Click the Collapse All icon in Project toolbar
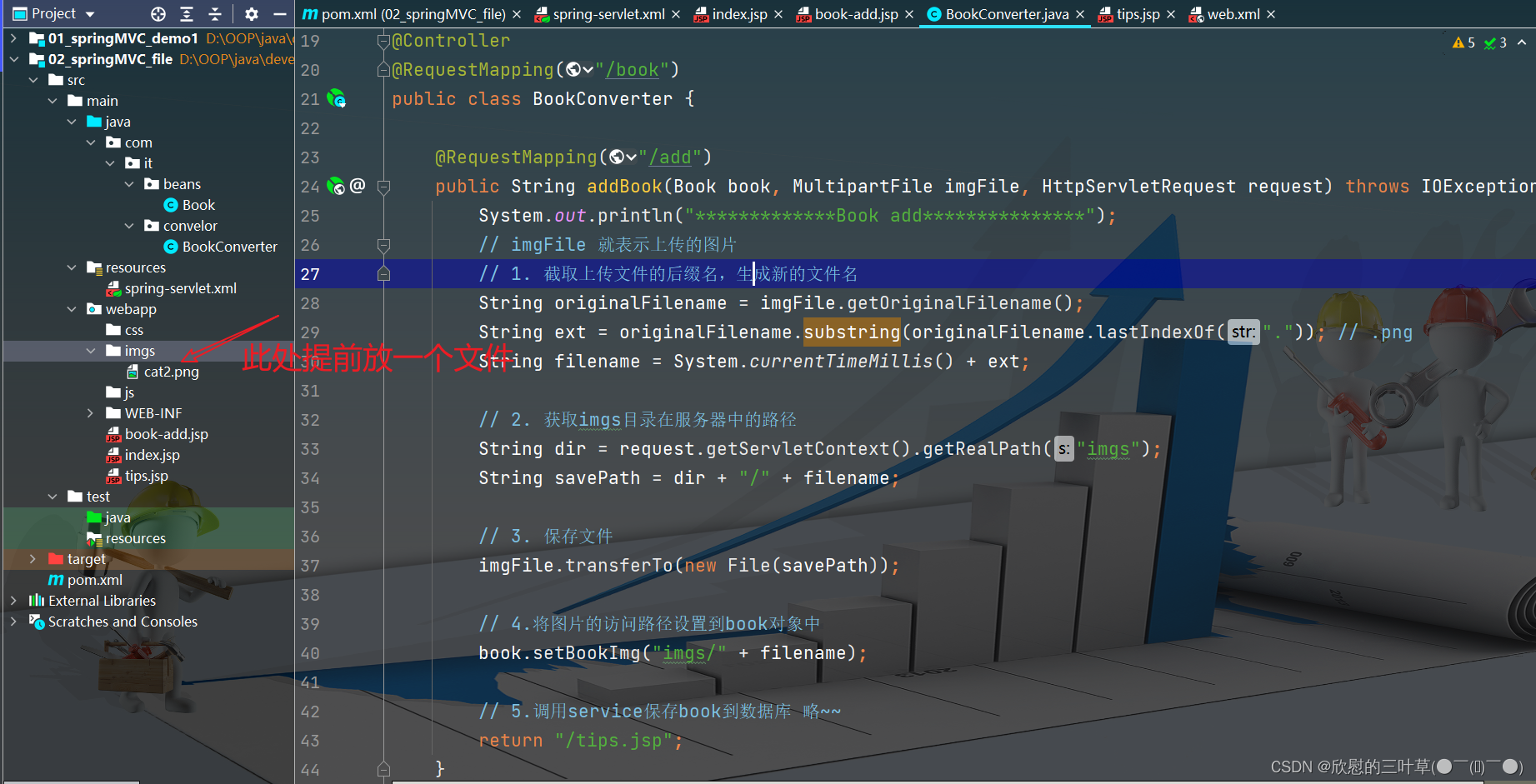This screenshot has height=784, width=1536. [215, 14]
